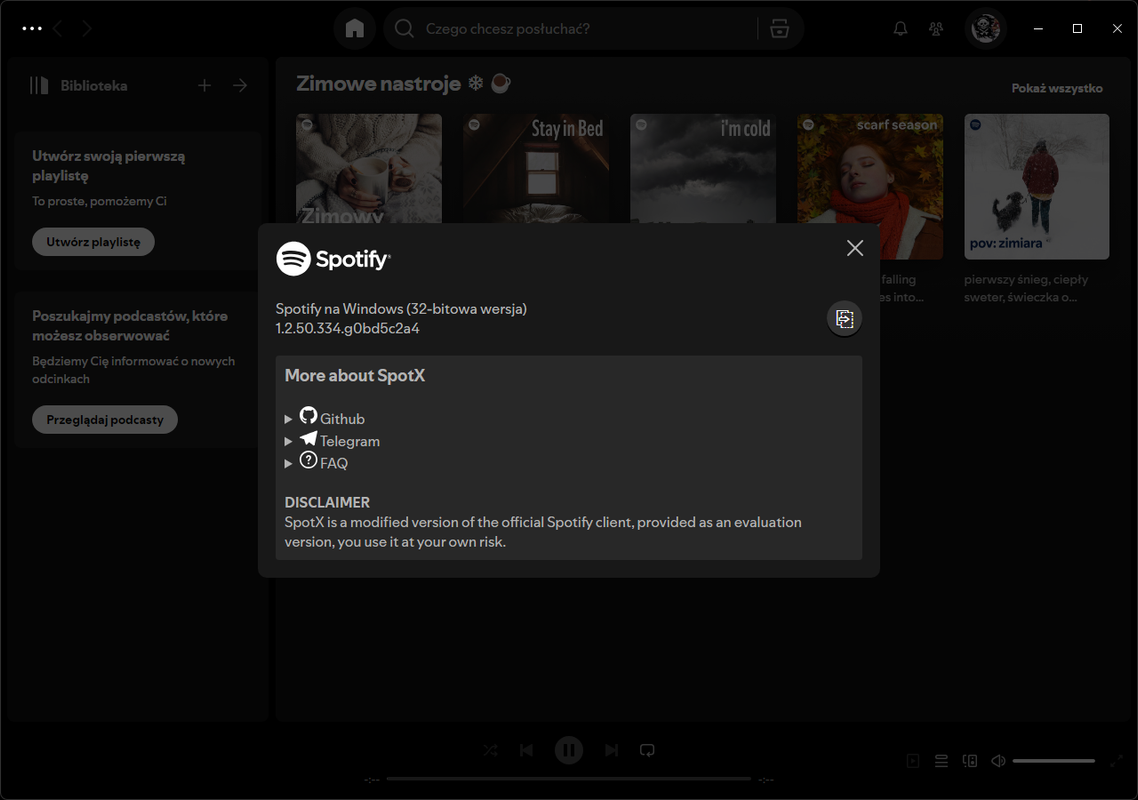Screen dimensions: 1138x800
Task: Open the 'Stay in Bed' playlist thumbnail
Action: coord(536,168)
